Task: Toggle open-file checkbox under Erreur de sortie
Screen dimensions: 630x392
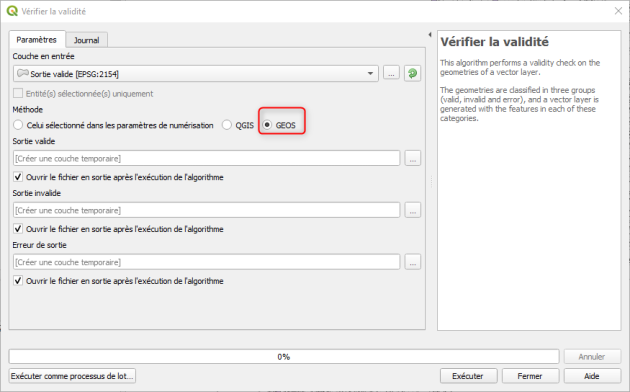Action: (x=18, y=280)
